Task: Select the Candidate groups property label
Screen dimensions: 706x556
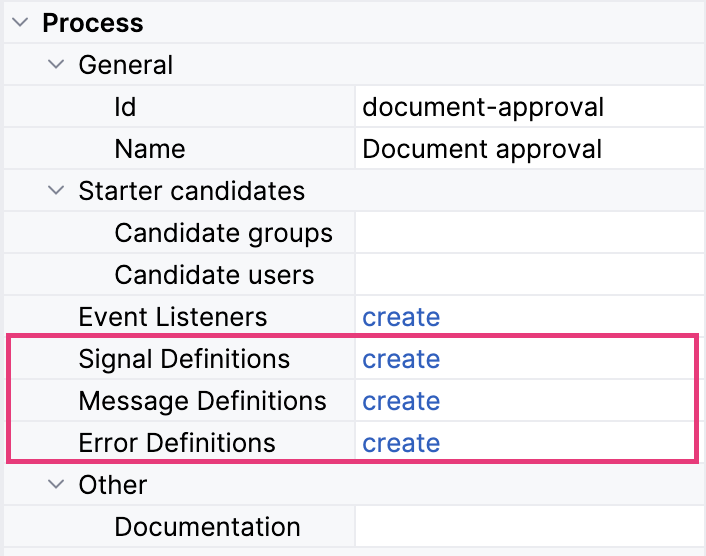Action: [x=223, y=233]
